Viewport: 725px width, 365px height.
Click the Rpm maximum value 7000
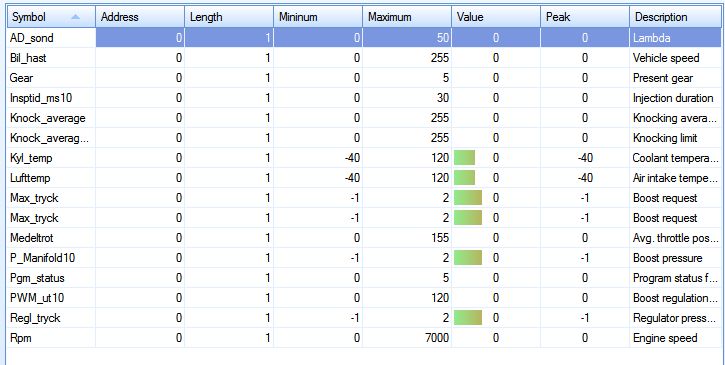[x=436, y=338]
